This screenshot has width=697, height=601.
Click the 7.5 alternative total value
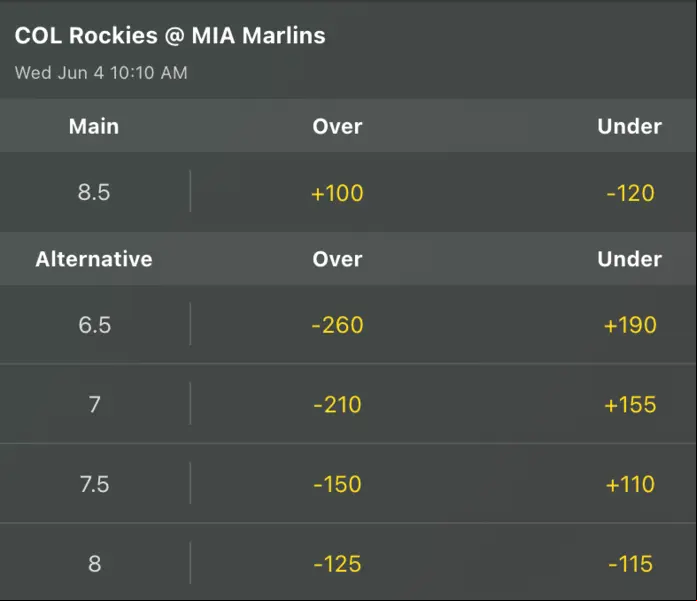tap(94, 484)
